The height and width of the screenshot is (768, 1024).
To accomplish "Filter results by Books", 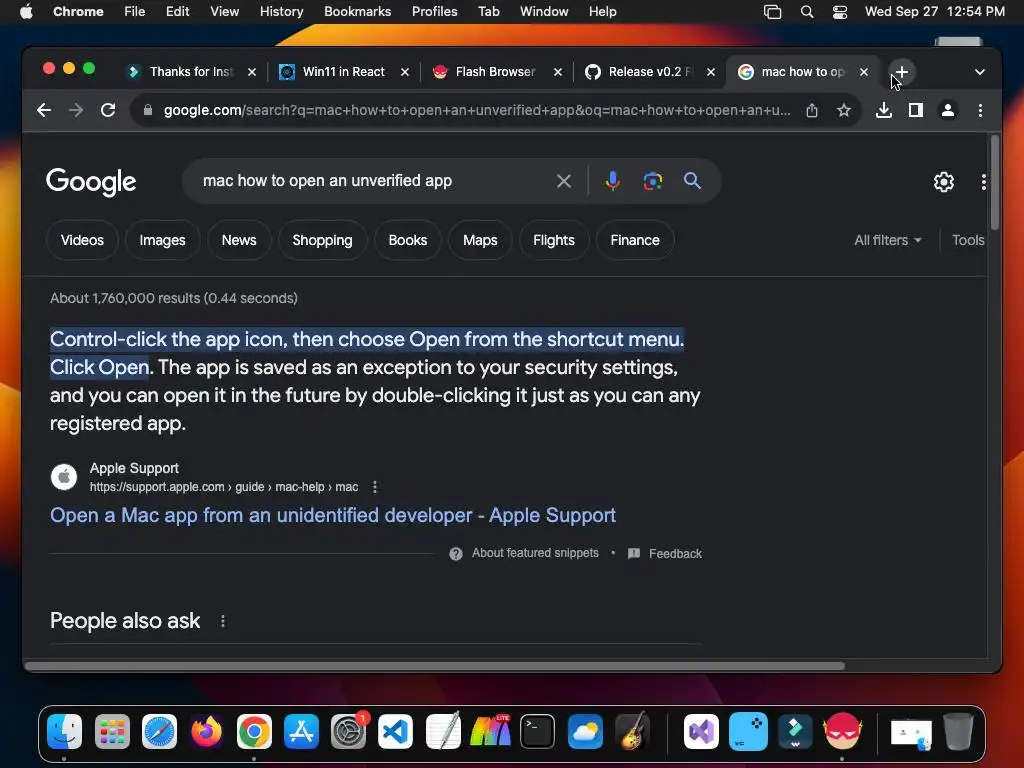I will click(408, 240).
